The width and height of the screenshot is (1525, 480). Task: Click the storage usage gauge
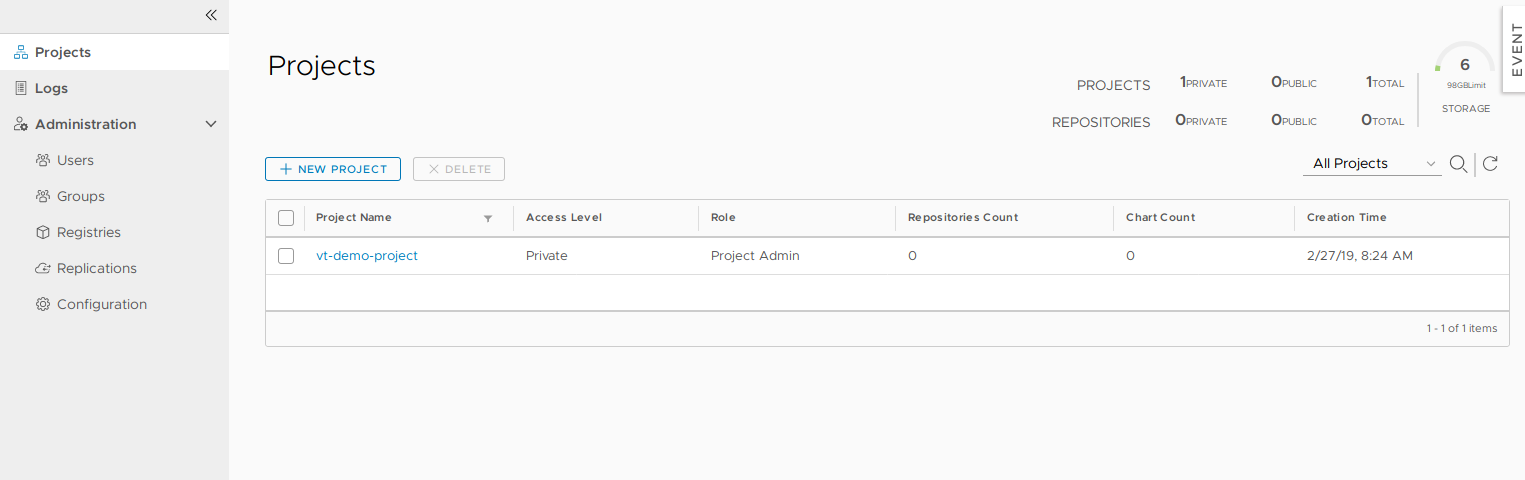coord(1465,66)
